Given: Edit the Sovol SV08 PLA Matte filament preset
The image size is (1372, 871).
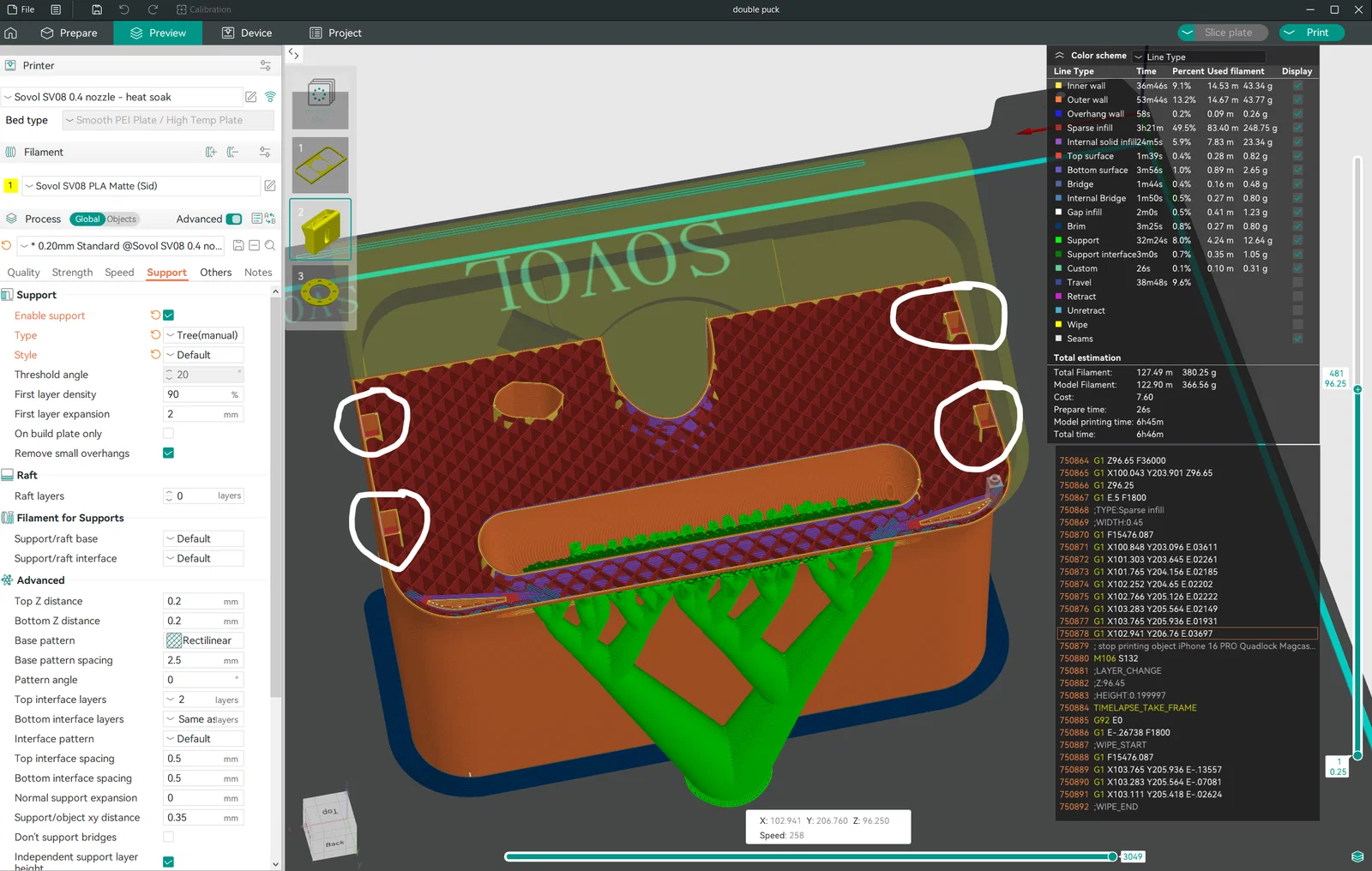Looking at the screenshot, I should click(x=270, y=185).
